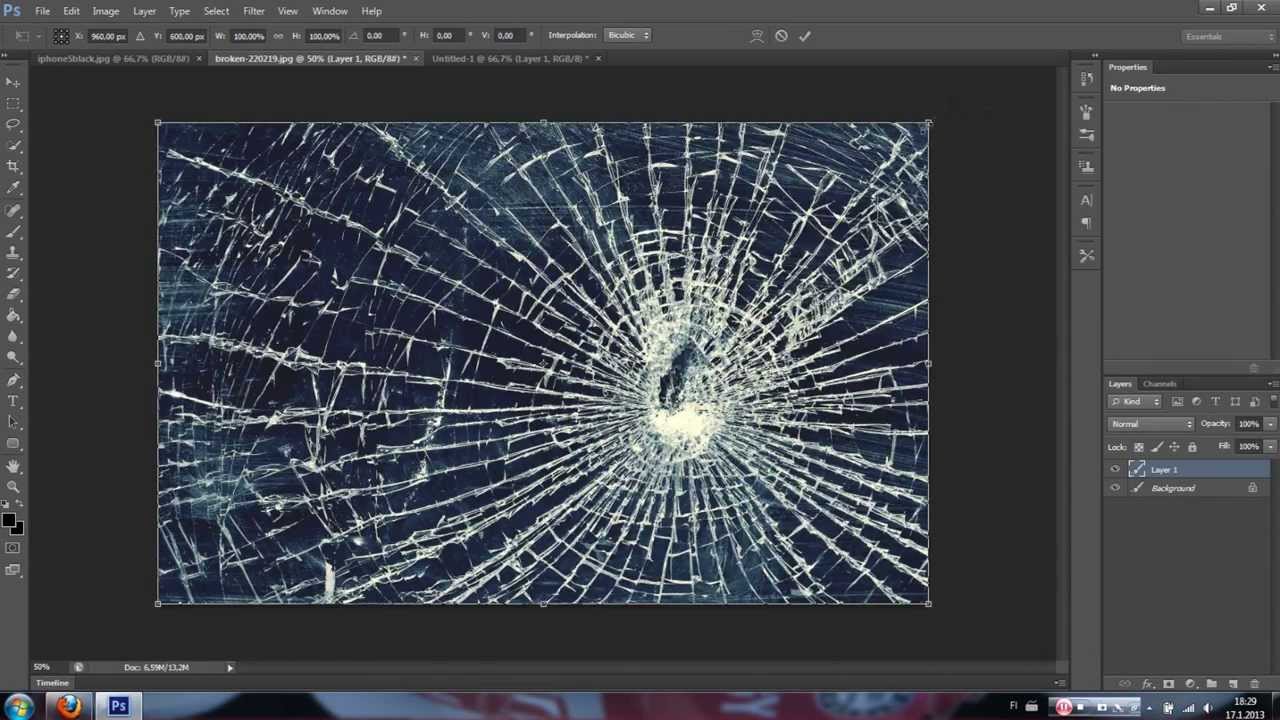Select the Hand tool
Image resolution: width=1280 pixels, height=720 pixels.
click(x=13, y=466)
